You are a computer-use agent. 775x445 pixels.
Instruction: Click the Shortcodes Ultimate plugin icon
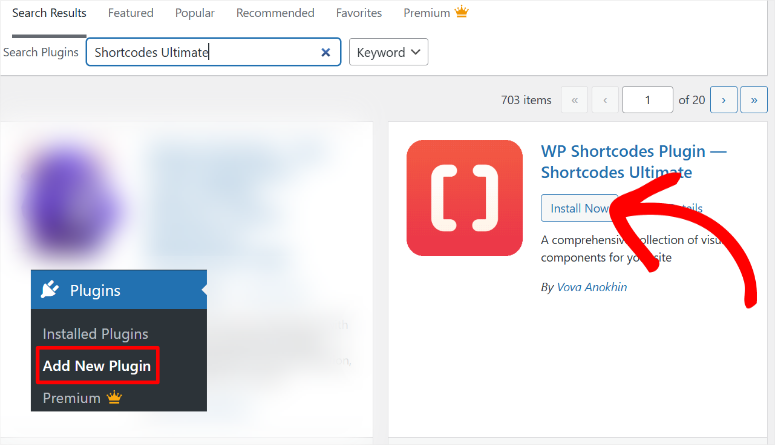tap(465, 198)
